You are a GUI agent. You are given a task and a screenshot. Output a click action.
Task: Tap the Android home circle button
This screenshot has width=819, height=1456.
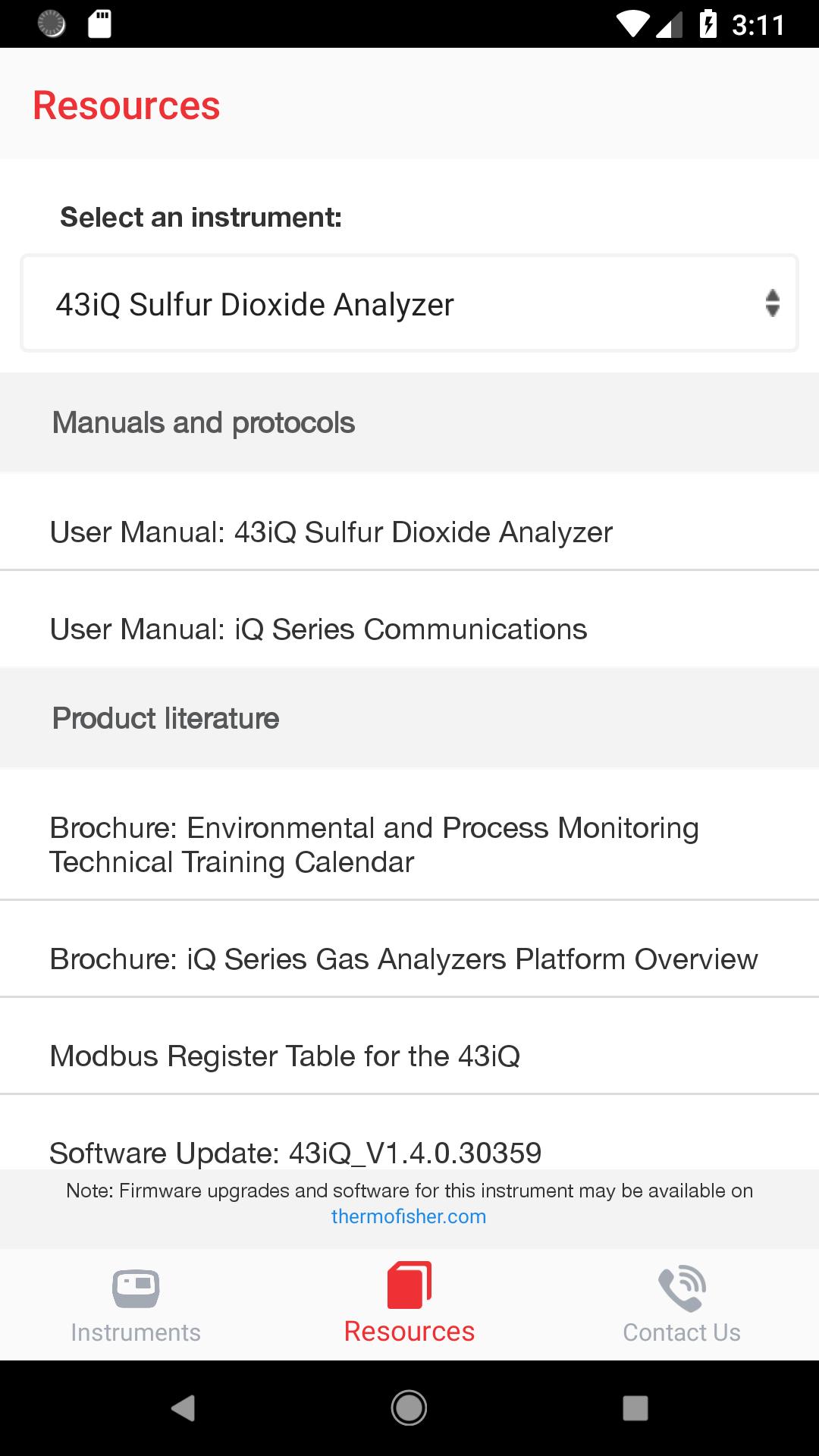click(409, 1408)
